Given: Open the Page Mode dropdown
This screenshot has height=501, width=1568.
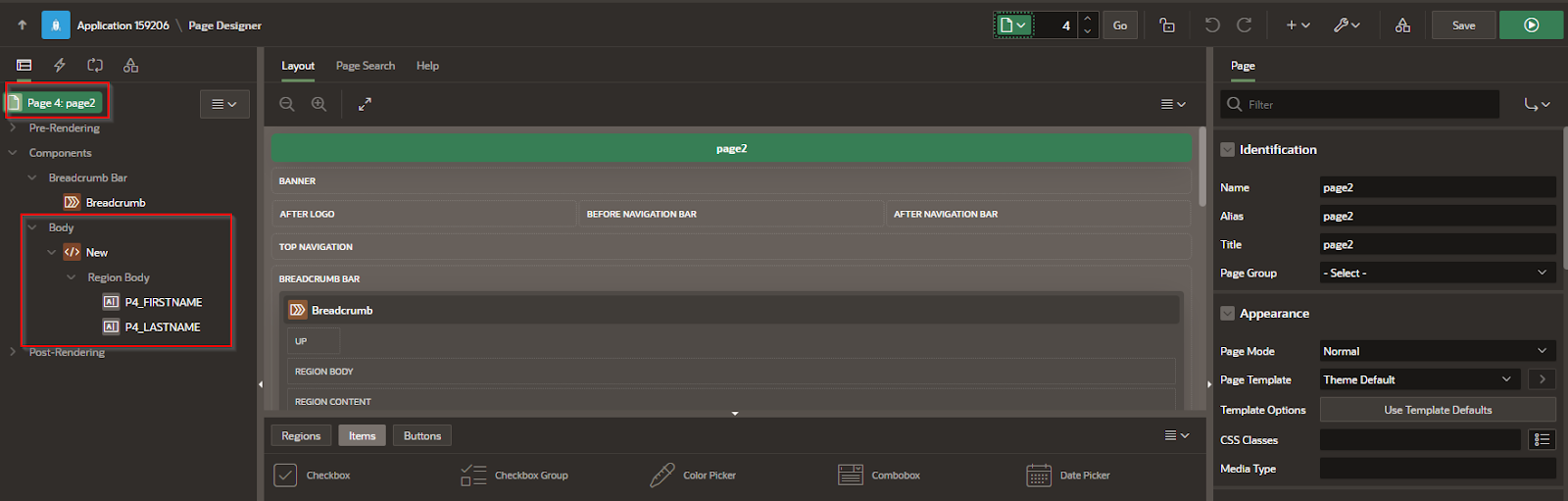Looking at the screenshot, I should tap(1438, 351).
